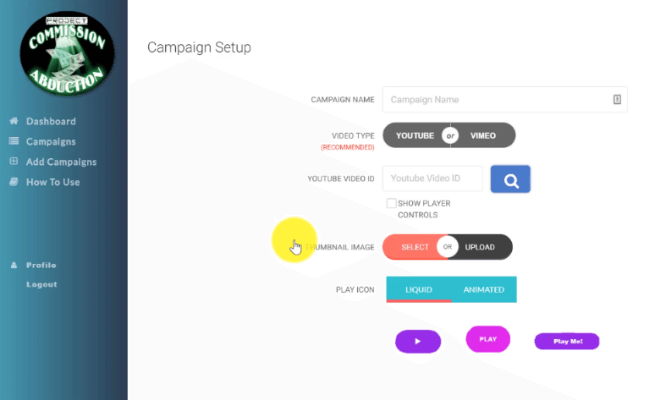The width and height of the screenshot is (650, 400).
Task: Click the blue magnifier search button
Action: coord(510,179)
